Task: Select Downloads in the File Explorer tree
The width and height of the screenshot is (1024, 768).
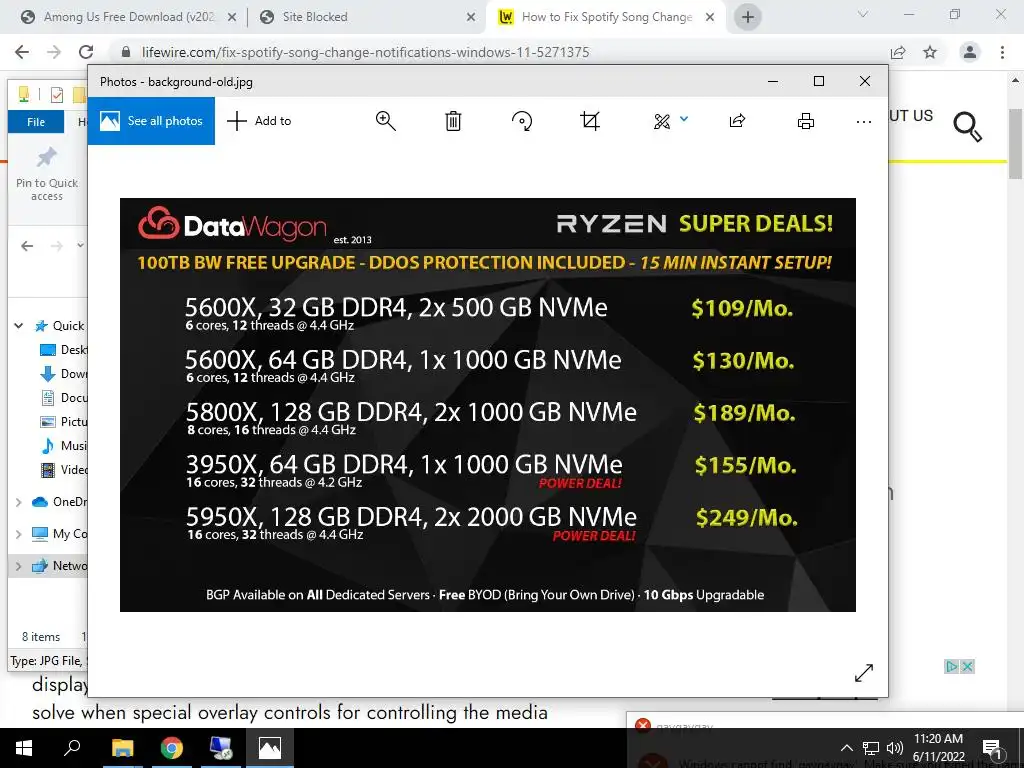Action: tap(63, 374)
